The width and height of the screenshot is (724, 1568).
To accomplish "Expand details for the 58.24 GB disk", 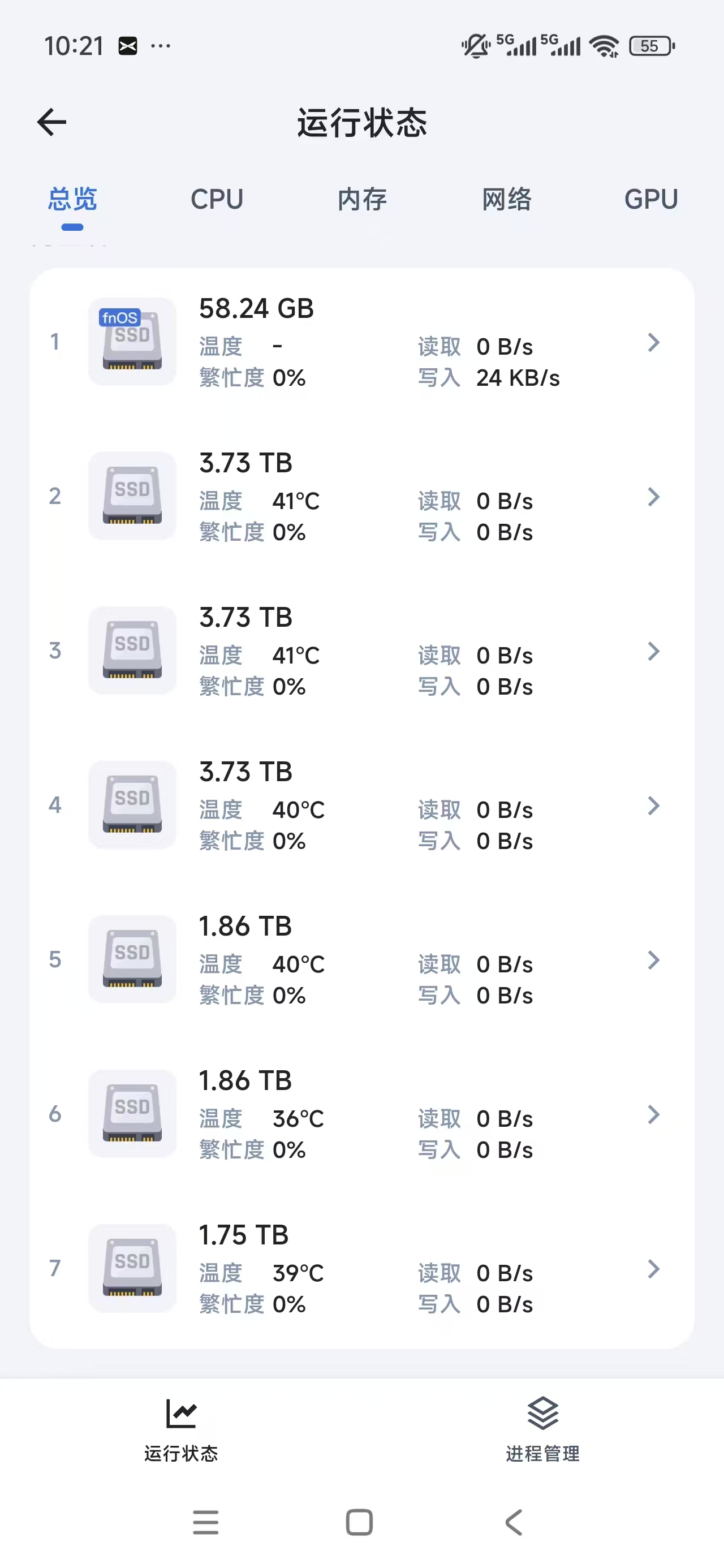I will (653, 343).
